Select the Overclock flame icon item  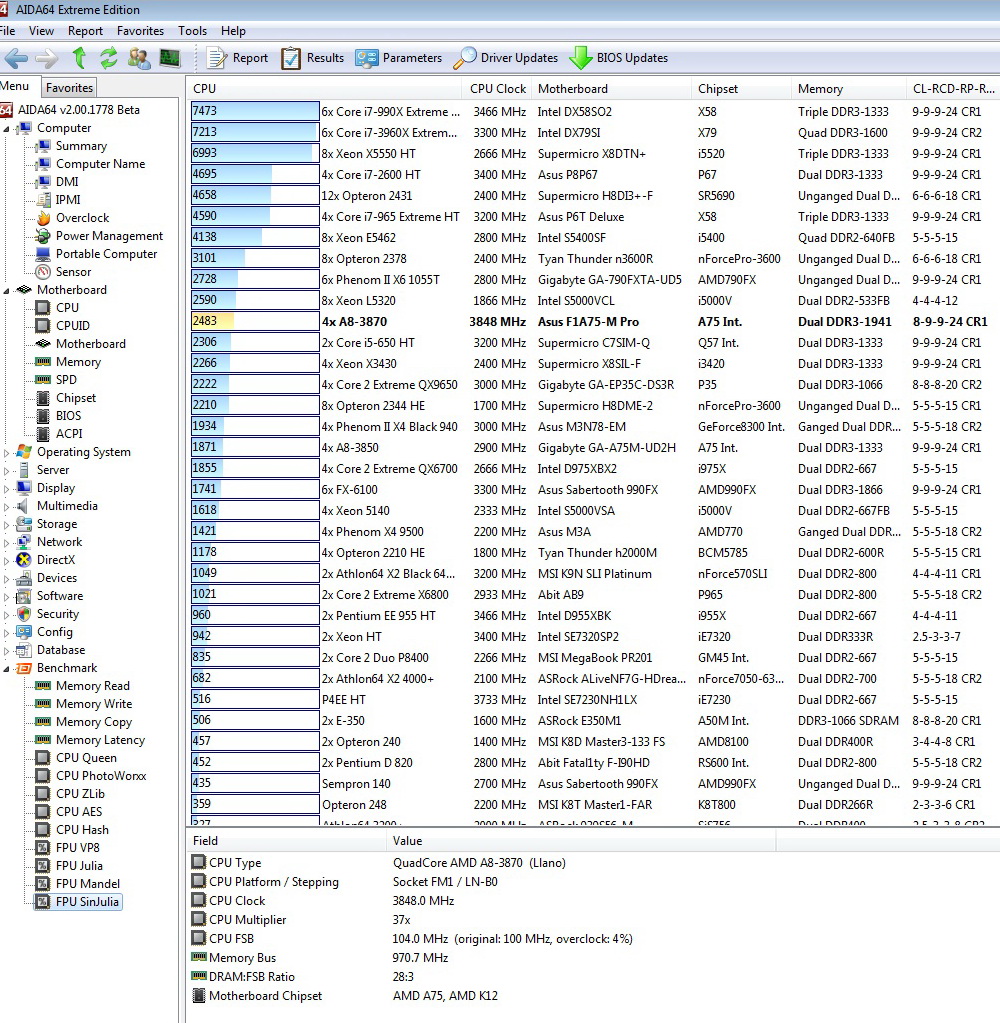pos(43,218)
